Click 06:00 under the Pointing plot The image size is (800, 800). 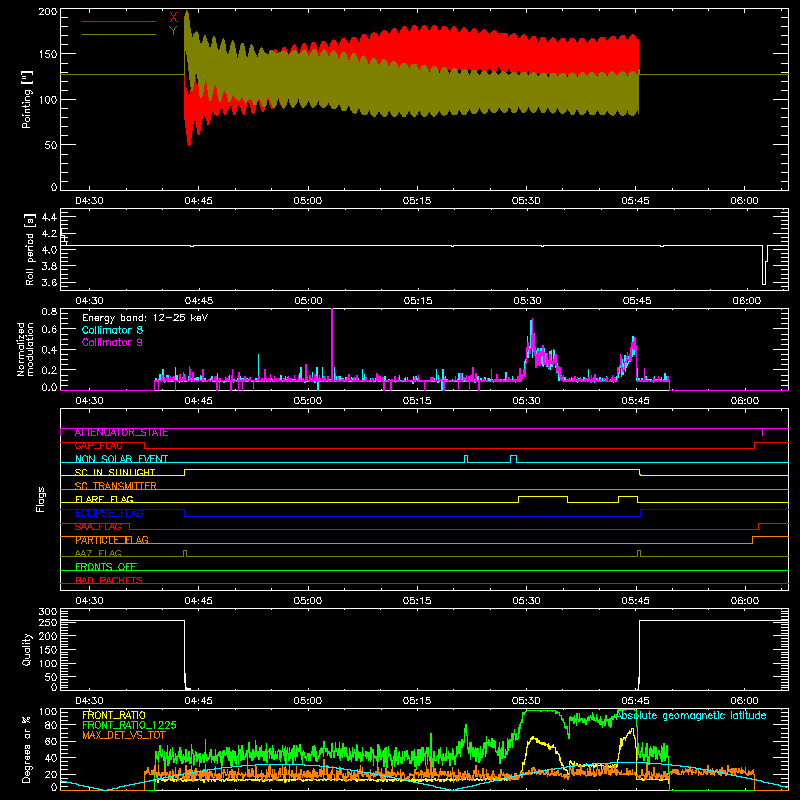coord(744,201)
